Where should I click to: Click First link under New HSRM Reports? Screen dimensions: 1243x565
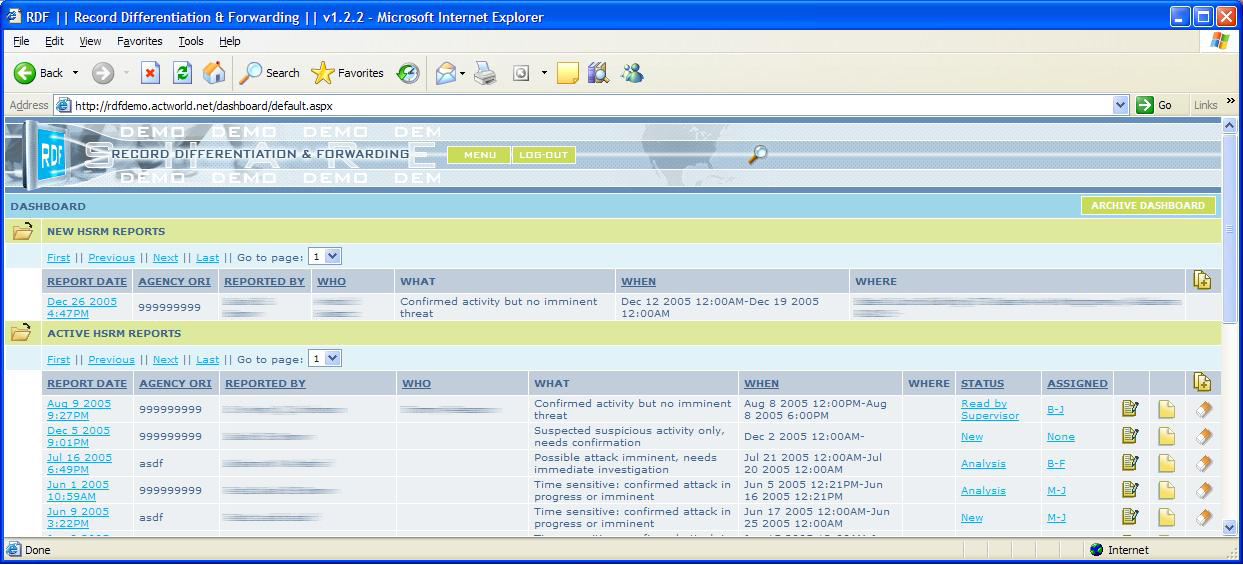(x=59, y=258)
